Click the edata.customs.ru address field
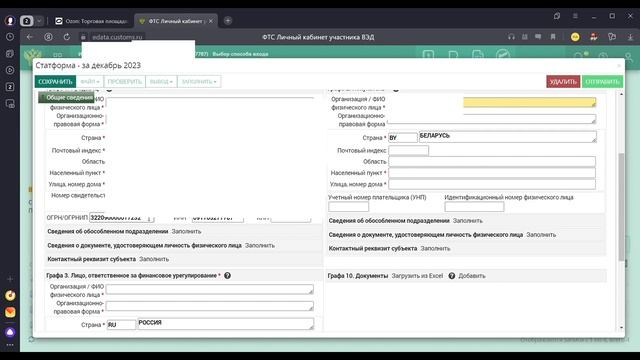Viewport: 640px width, 360px height. 117,37
